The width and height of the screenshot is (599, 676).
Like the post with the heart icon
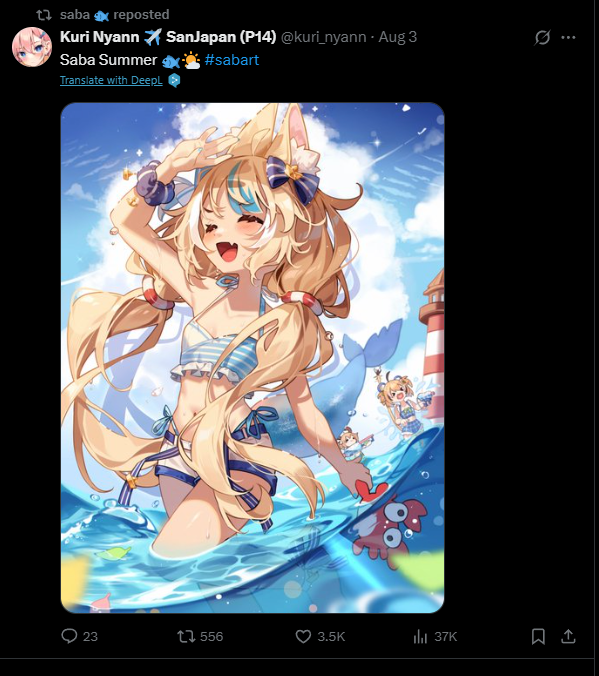[303, 636]
